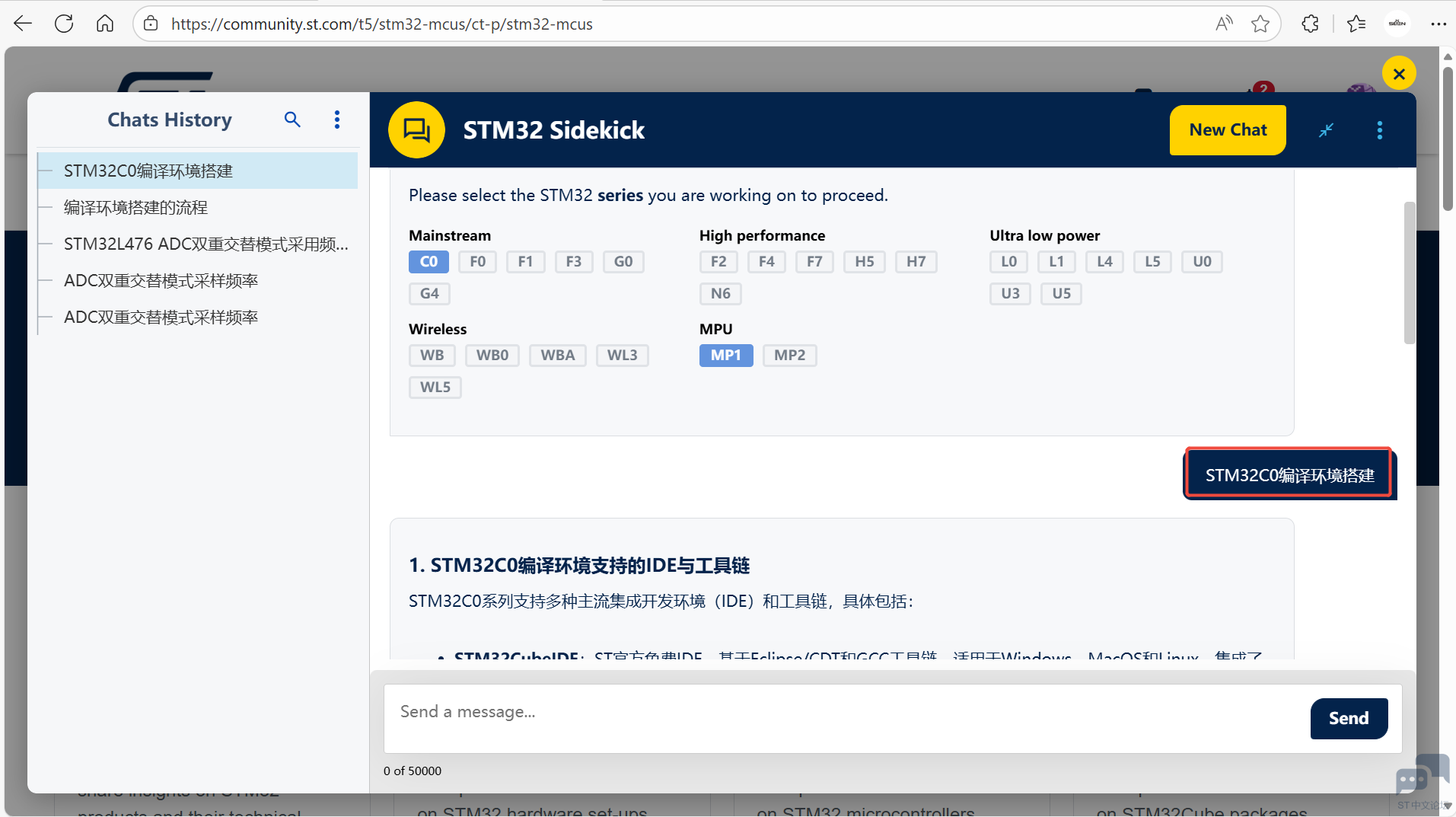Click the yellow STM32 Sidekick chat logo
This screenshot has width=1456, height=817.
416,130
